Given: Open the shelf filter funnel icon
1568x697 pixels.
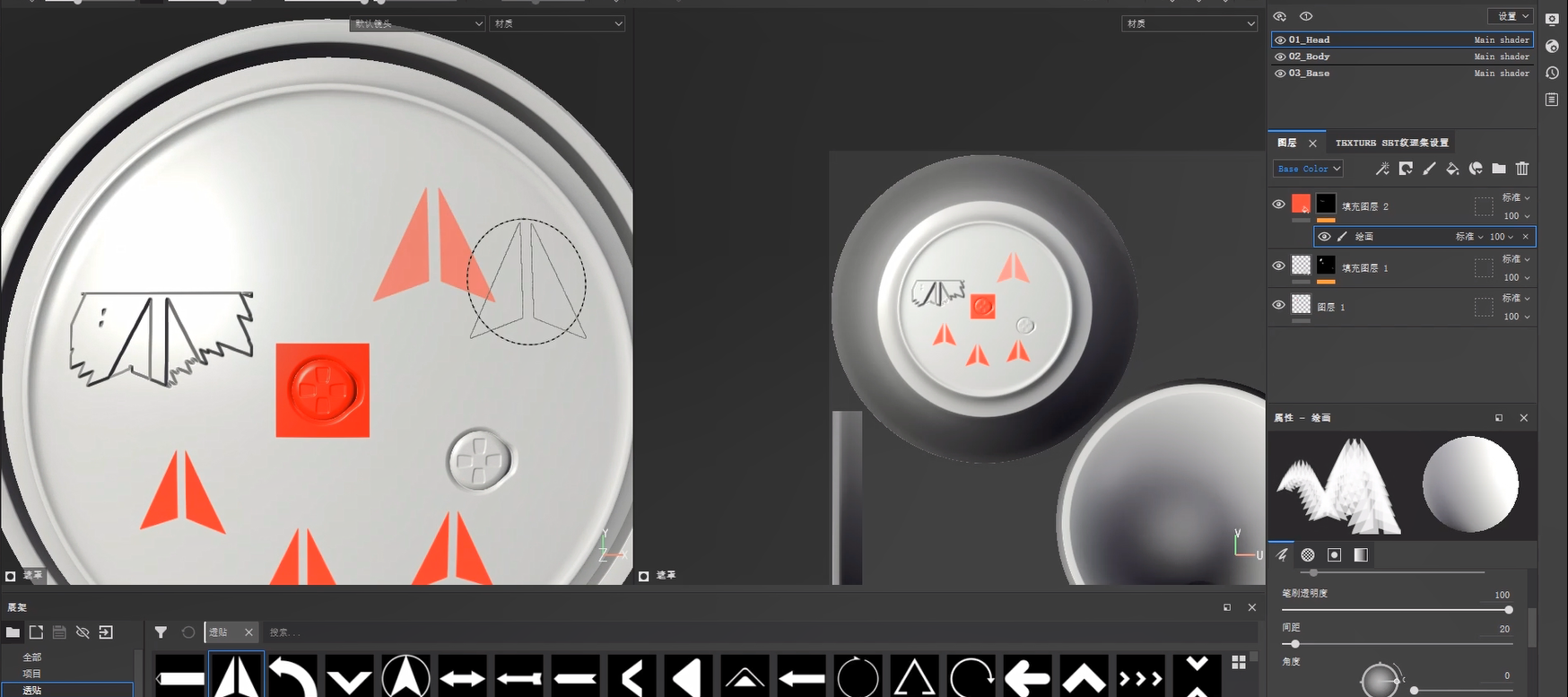Looking at the screenshot, I should click(161, 632).
